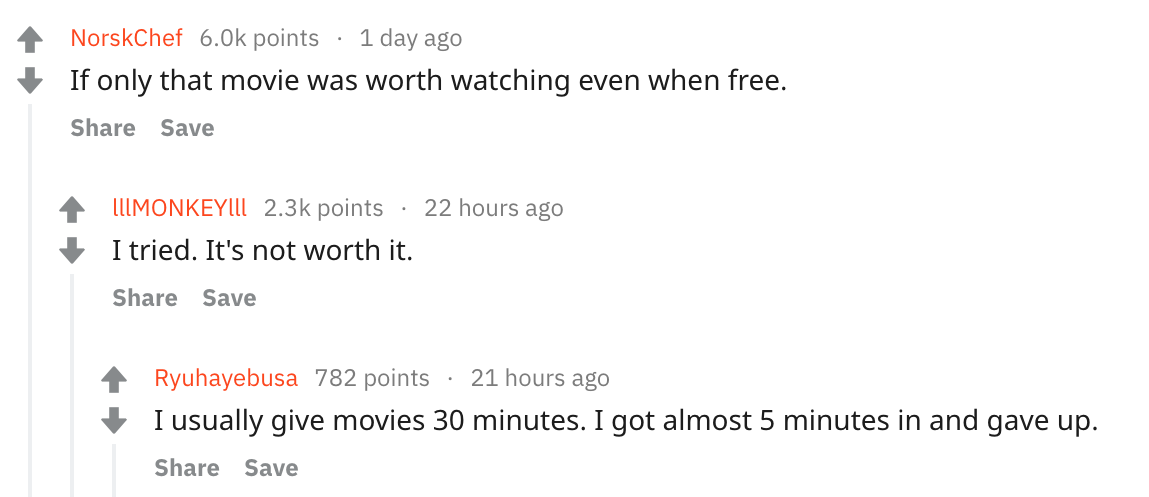Downvote Ryuhayebusa's comment

click(x=114, y=417)
